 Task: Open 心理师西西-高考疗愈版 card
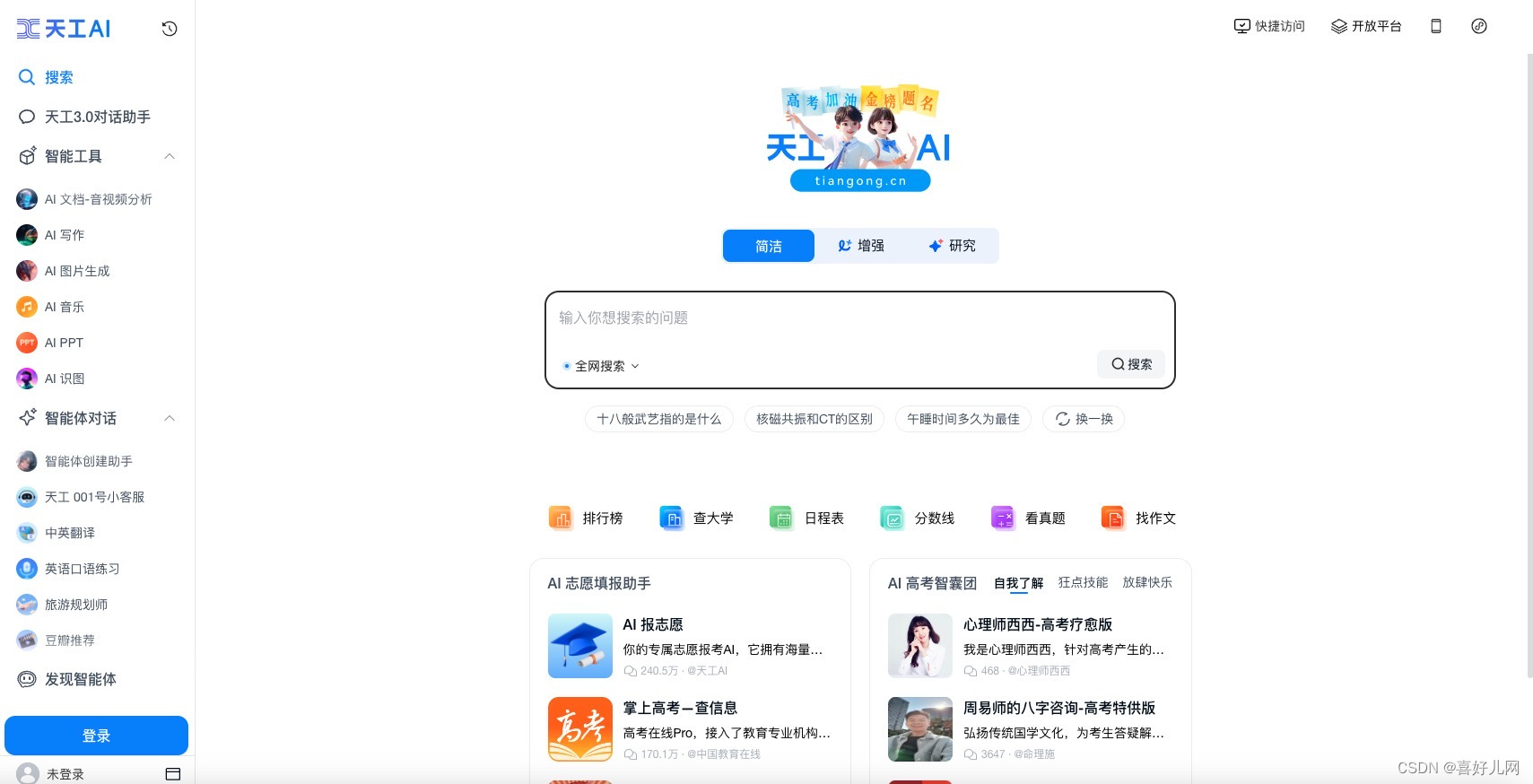(1030, 646)
